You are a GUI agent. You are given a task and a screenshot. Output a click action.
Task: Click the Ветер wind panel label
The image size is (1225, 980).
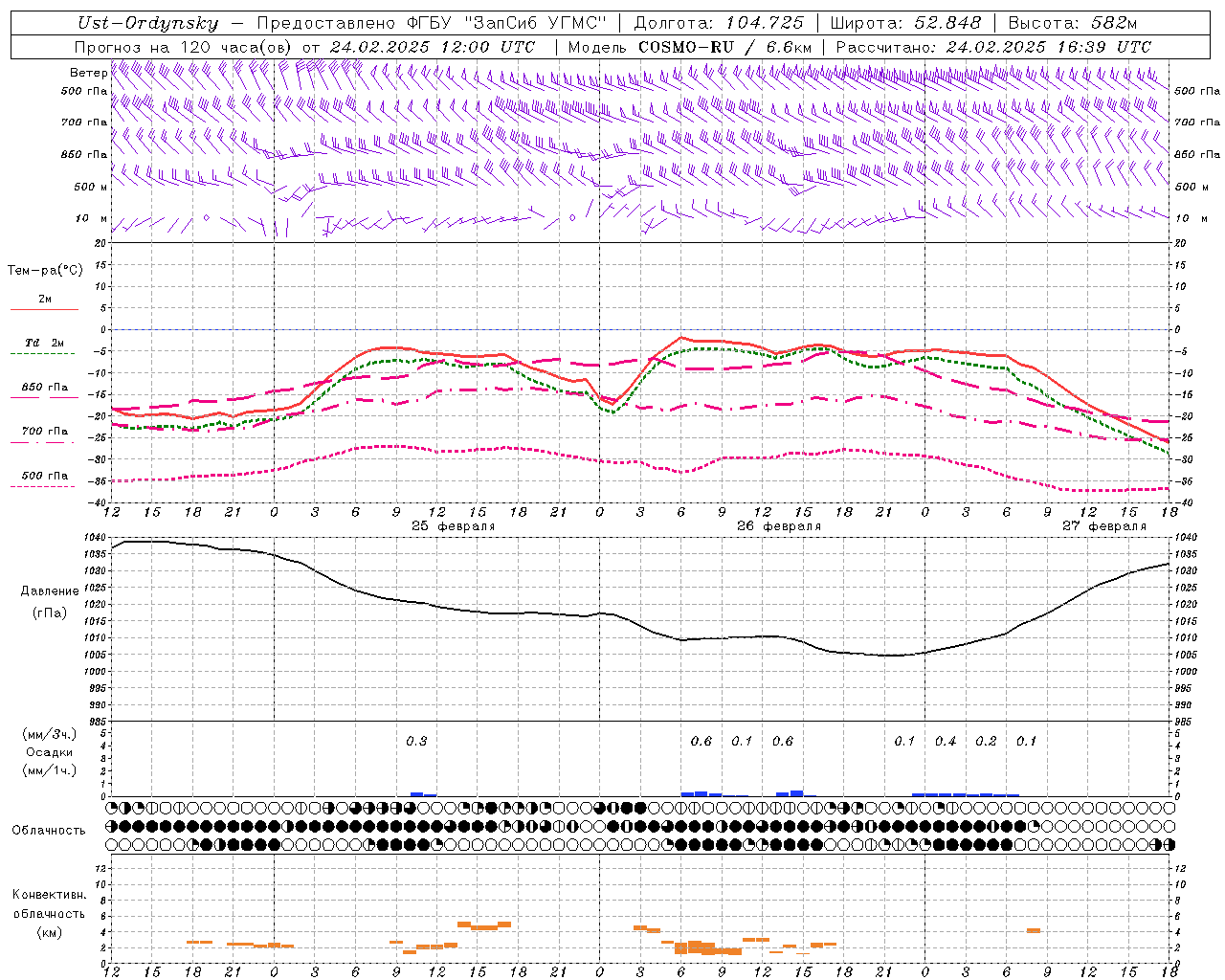[x=88, y=73]
